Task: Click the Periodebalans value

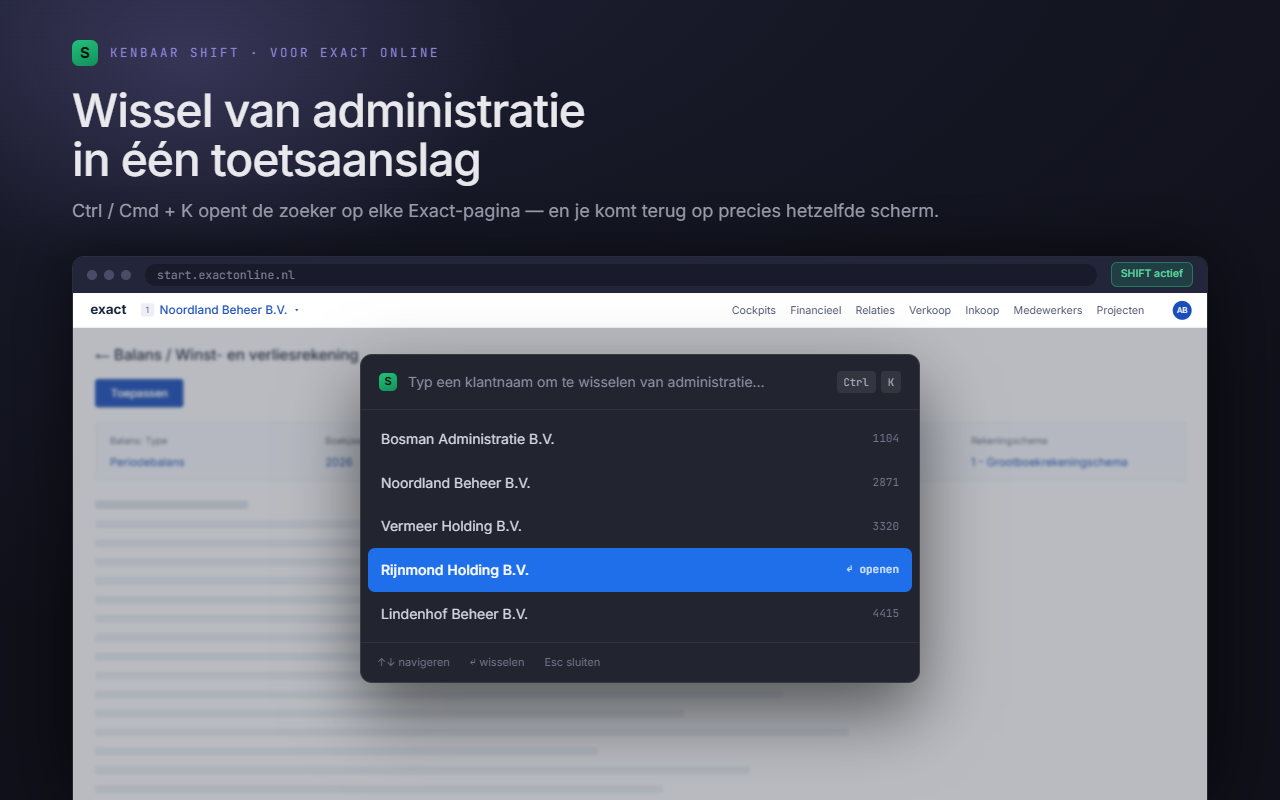Action: click(147, 462)
